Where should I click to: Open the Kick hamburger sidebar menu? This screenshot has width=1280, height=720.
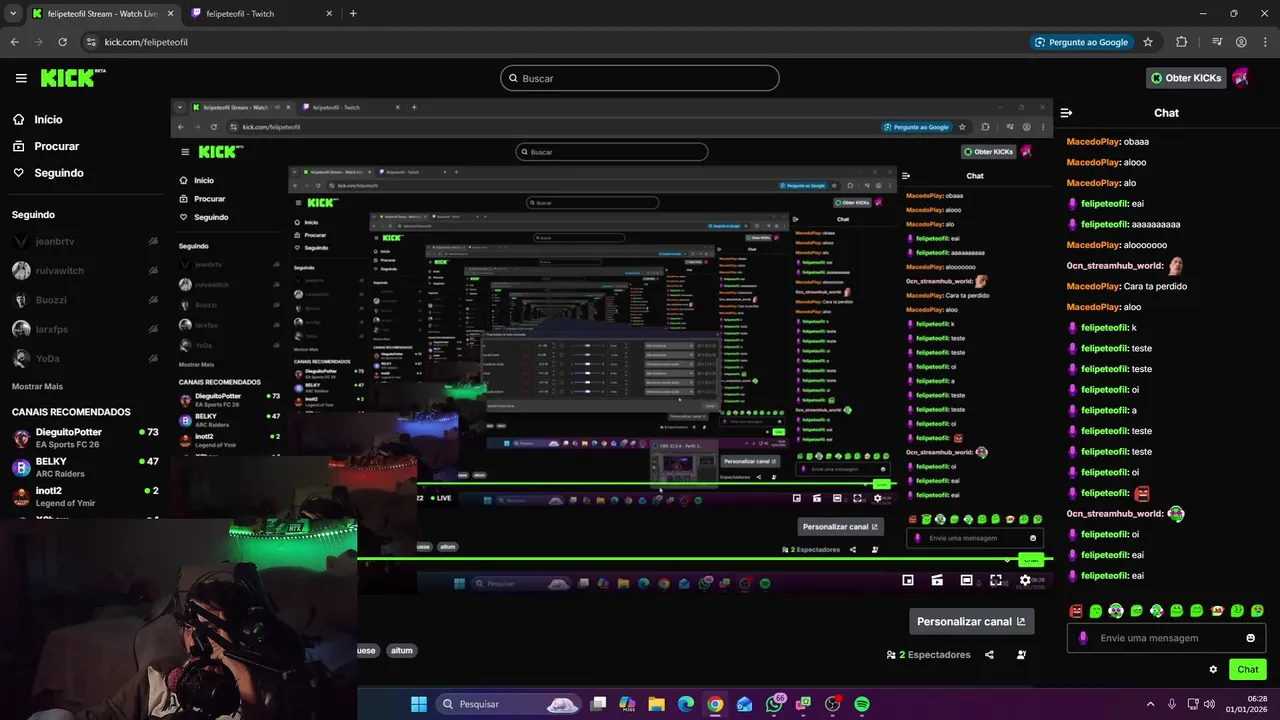[21, 78]
